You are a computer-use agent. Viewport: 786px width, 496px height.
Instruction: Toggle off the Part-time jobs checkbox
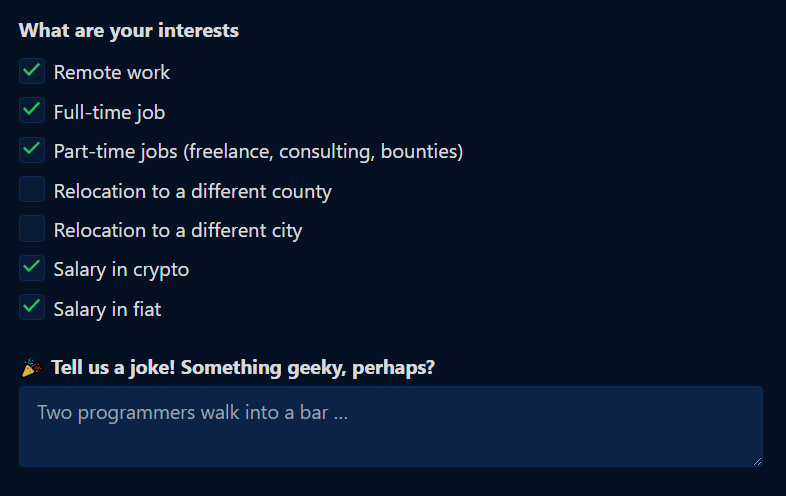pos(32,150)
